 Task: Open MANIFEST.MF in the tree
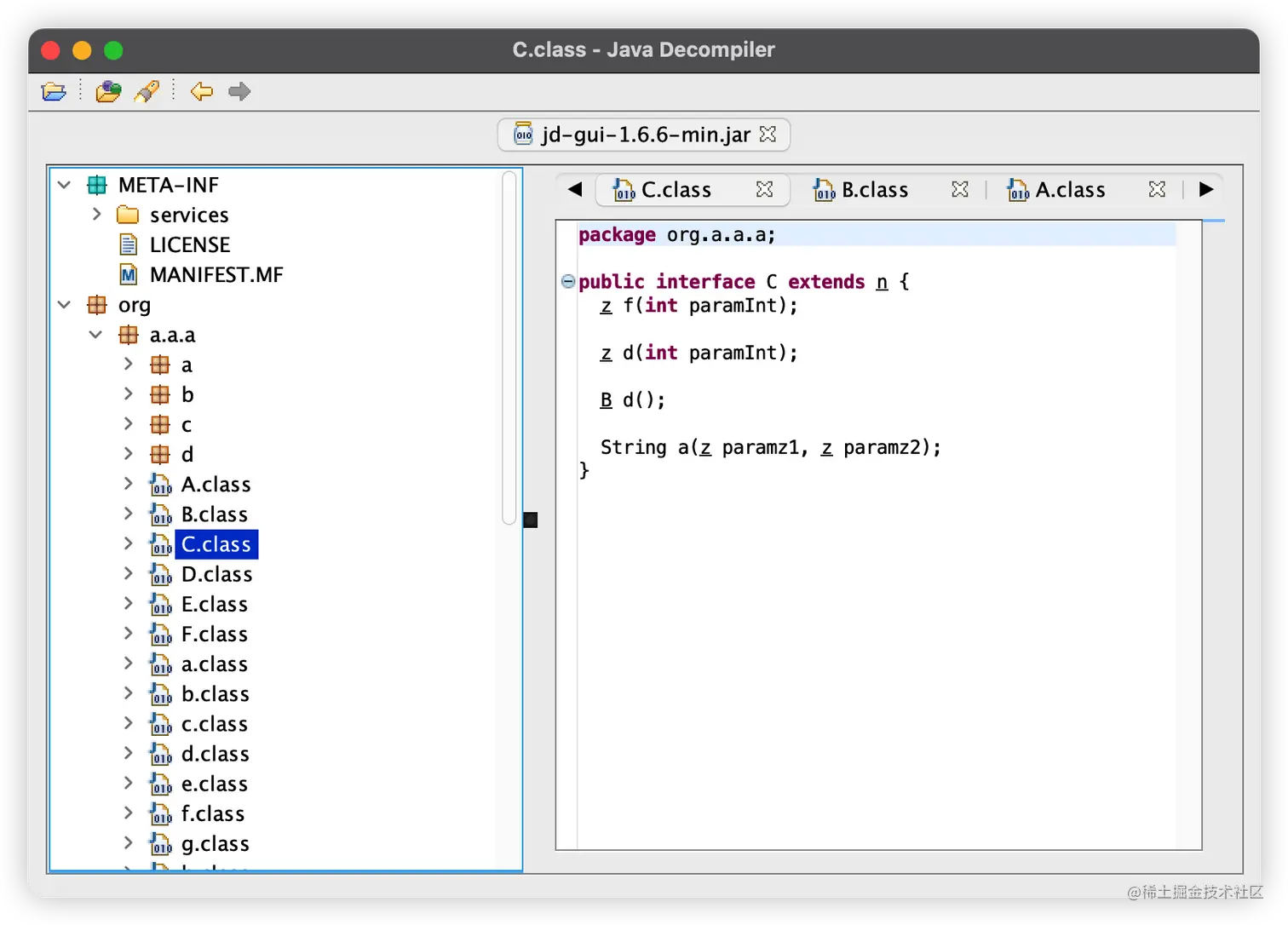click(216, 275)
